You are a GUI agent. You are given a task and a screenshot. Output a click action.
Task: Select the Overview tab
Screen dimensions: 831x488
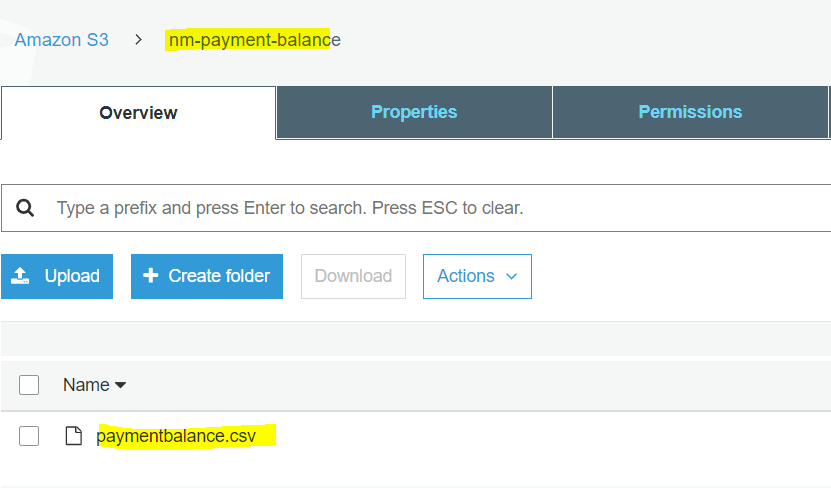[138, 113]
